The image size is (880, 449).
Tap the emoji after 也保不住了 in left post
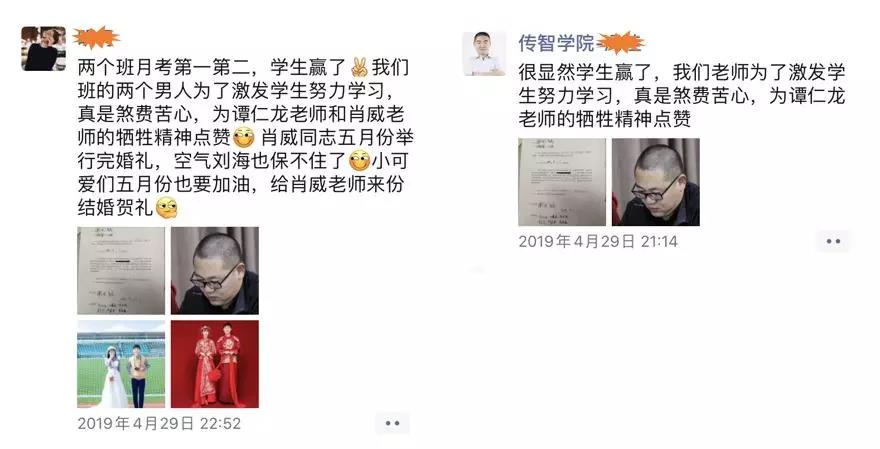(360, 161)
